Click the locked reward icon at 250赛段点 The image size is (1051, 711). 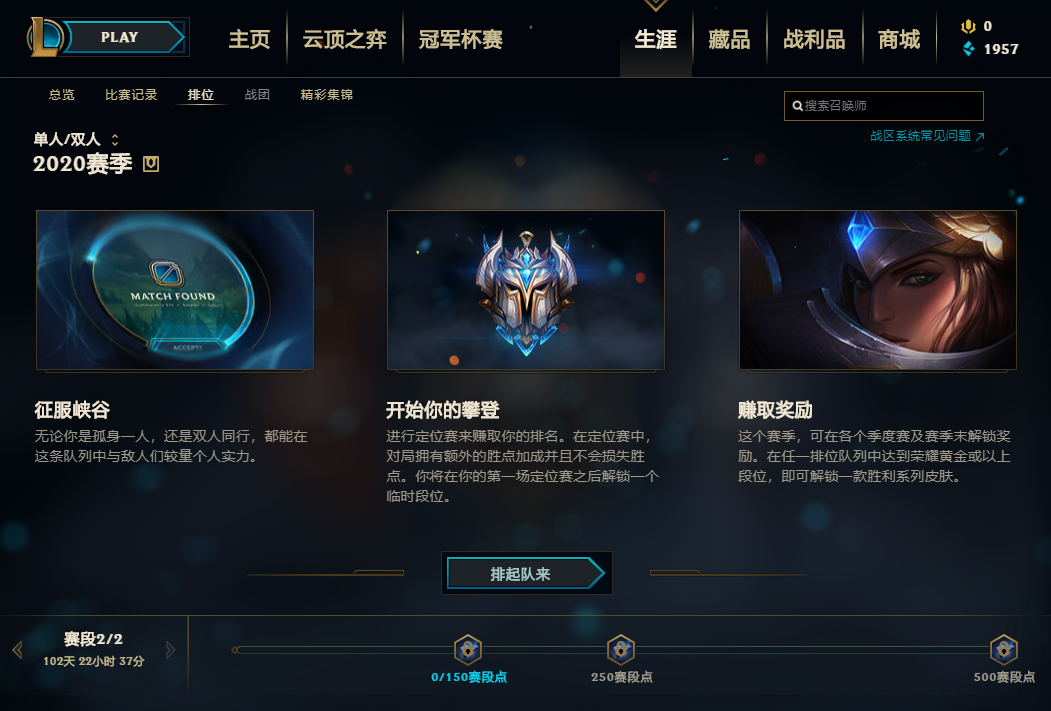(621, 649)
